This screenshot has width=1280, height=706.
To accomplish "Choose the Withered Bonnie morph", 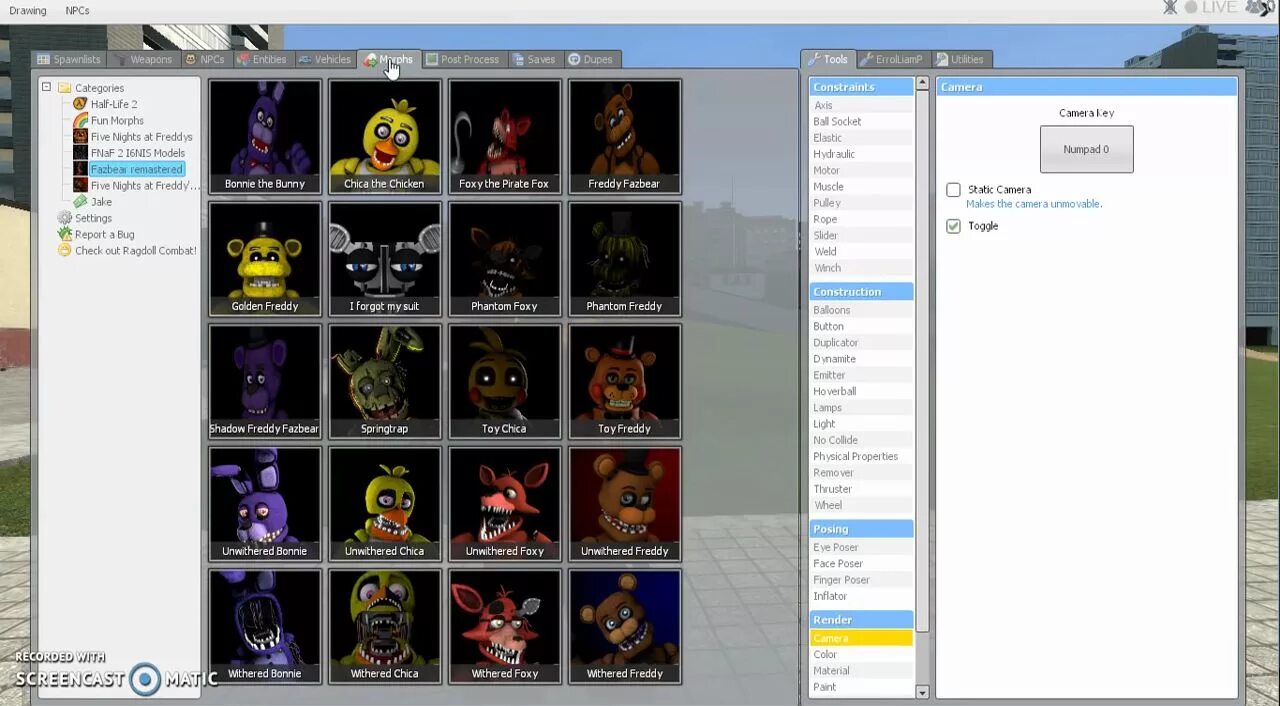I will [265, 626].
